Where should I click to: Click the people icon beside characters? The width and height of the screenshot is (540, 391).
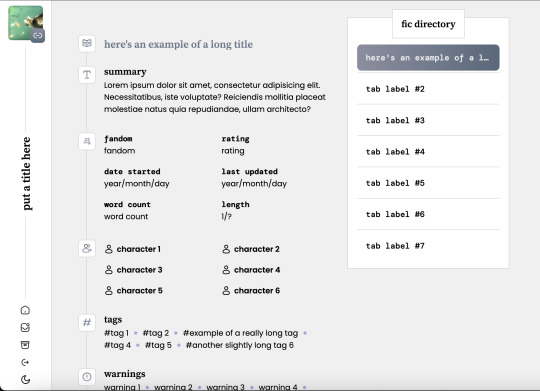pyautogui.click(x=87, y=248)
